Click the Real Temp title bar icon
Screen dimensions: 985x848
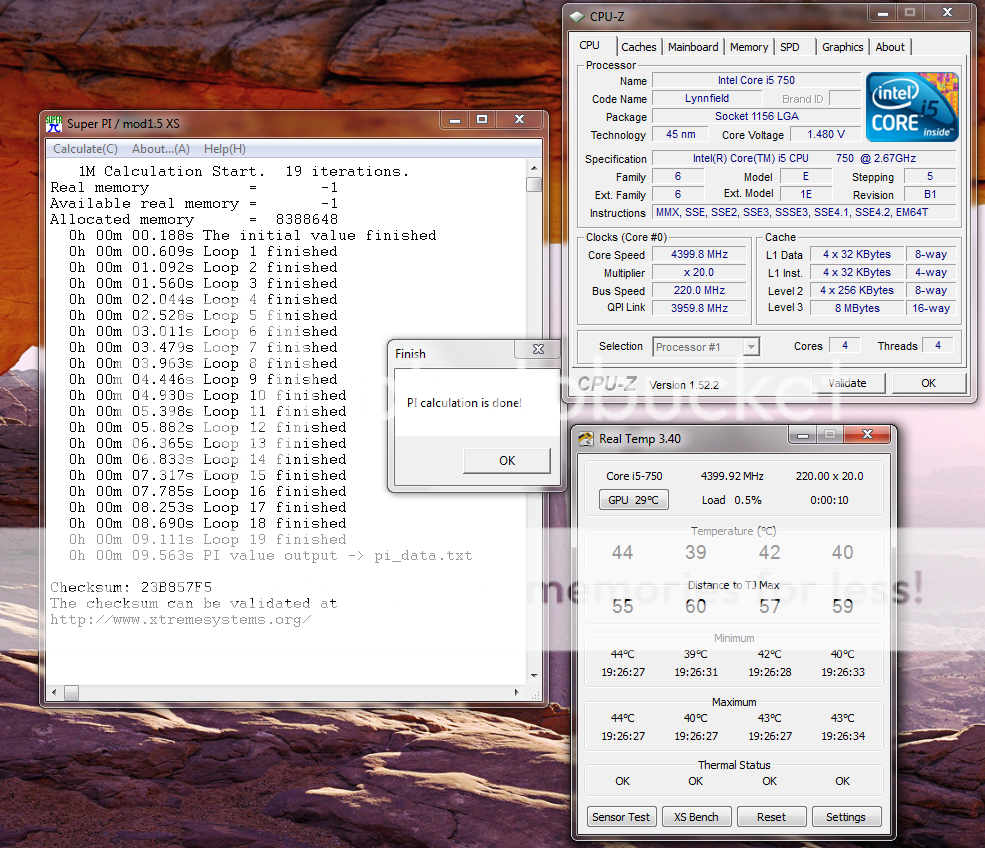coord(584,438)
